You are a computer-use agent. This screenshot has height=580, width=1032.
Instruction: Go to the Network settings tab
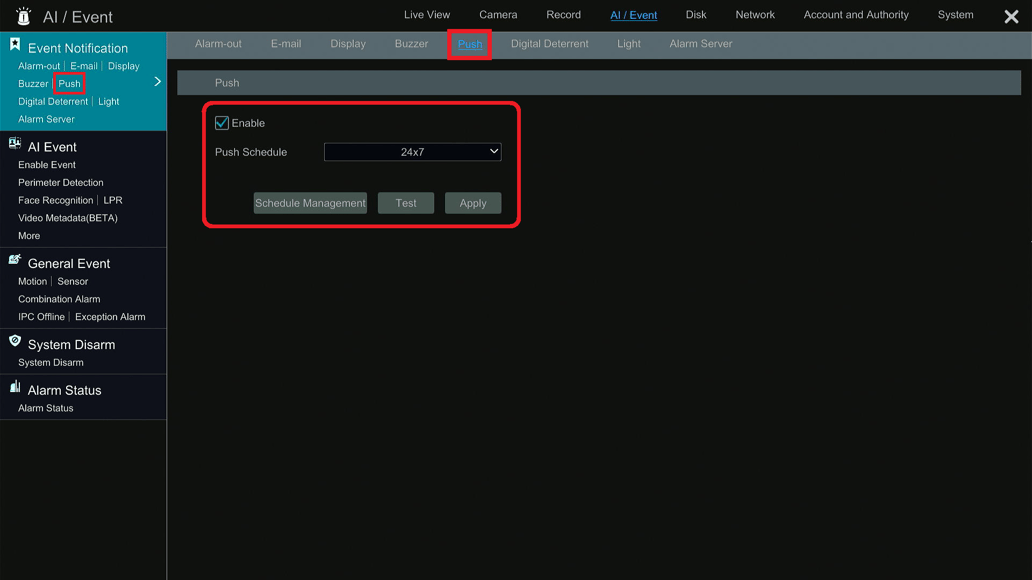[x=754, y=14]
